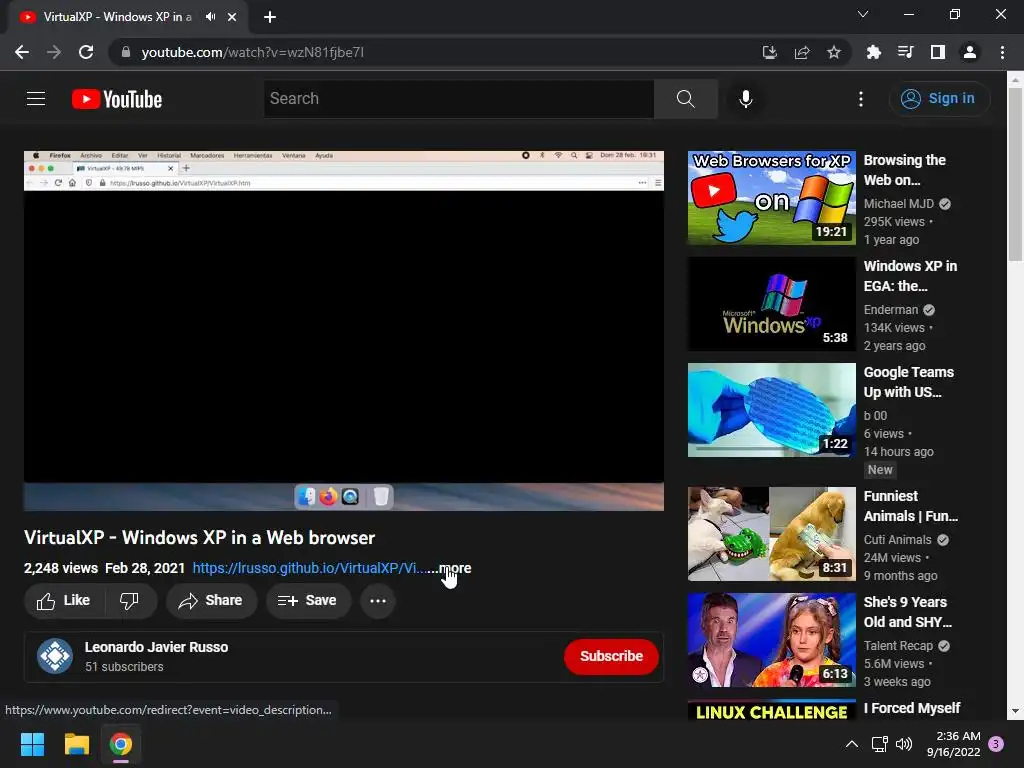Open the Chrome three-dot menu
This screenshot has width=1024, height=768.
[x=1002, y=52]
